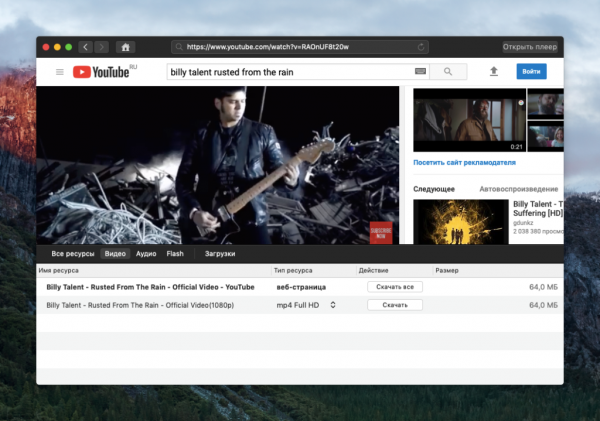Open the ad video thumbnail showing 0:21
The image size is (600, 421).
click(x=470, y=120)
